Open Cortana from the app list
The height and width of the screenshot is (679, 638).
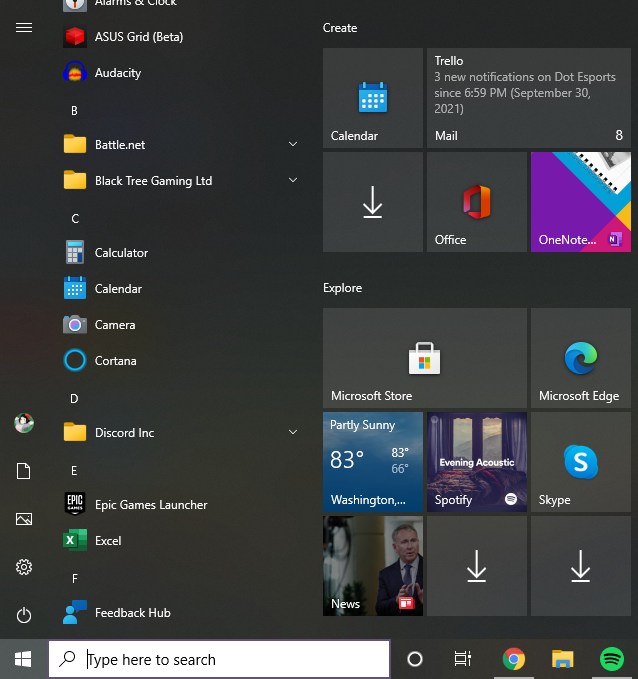[115, 361]
